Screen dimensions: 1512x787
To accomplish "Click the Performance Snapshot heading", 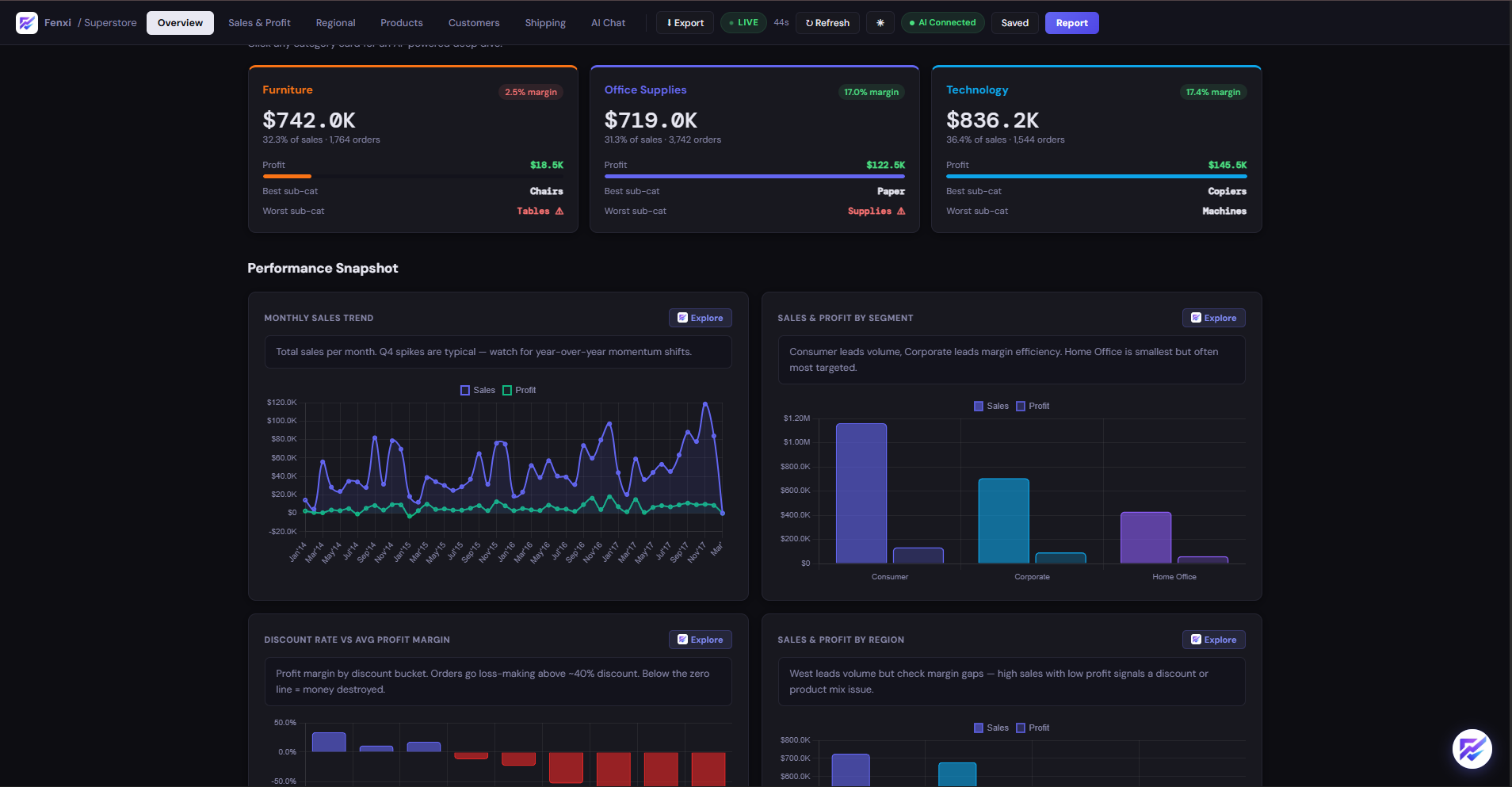I will tap(323, 268).
